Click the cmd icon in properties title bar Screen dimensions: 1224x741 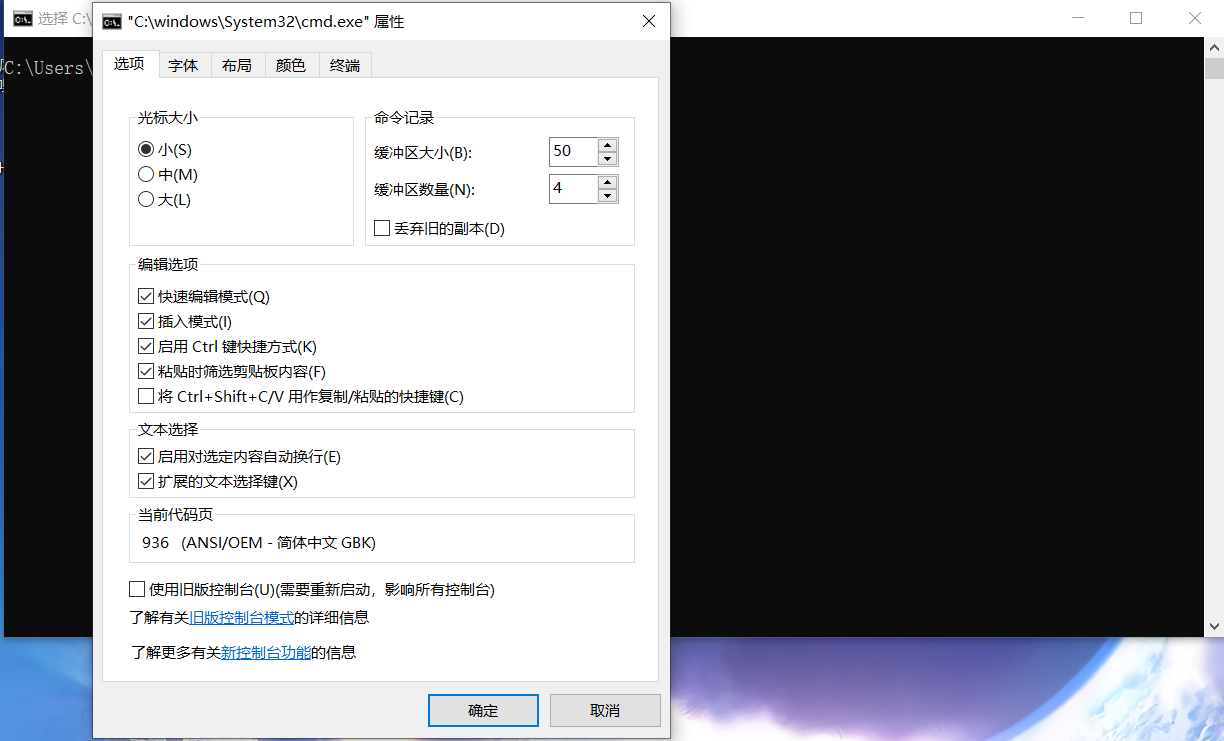pyautogui.click(x=111, y=21)
